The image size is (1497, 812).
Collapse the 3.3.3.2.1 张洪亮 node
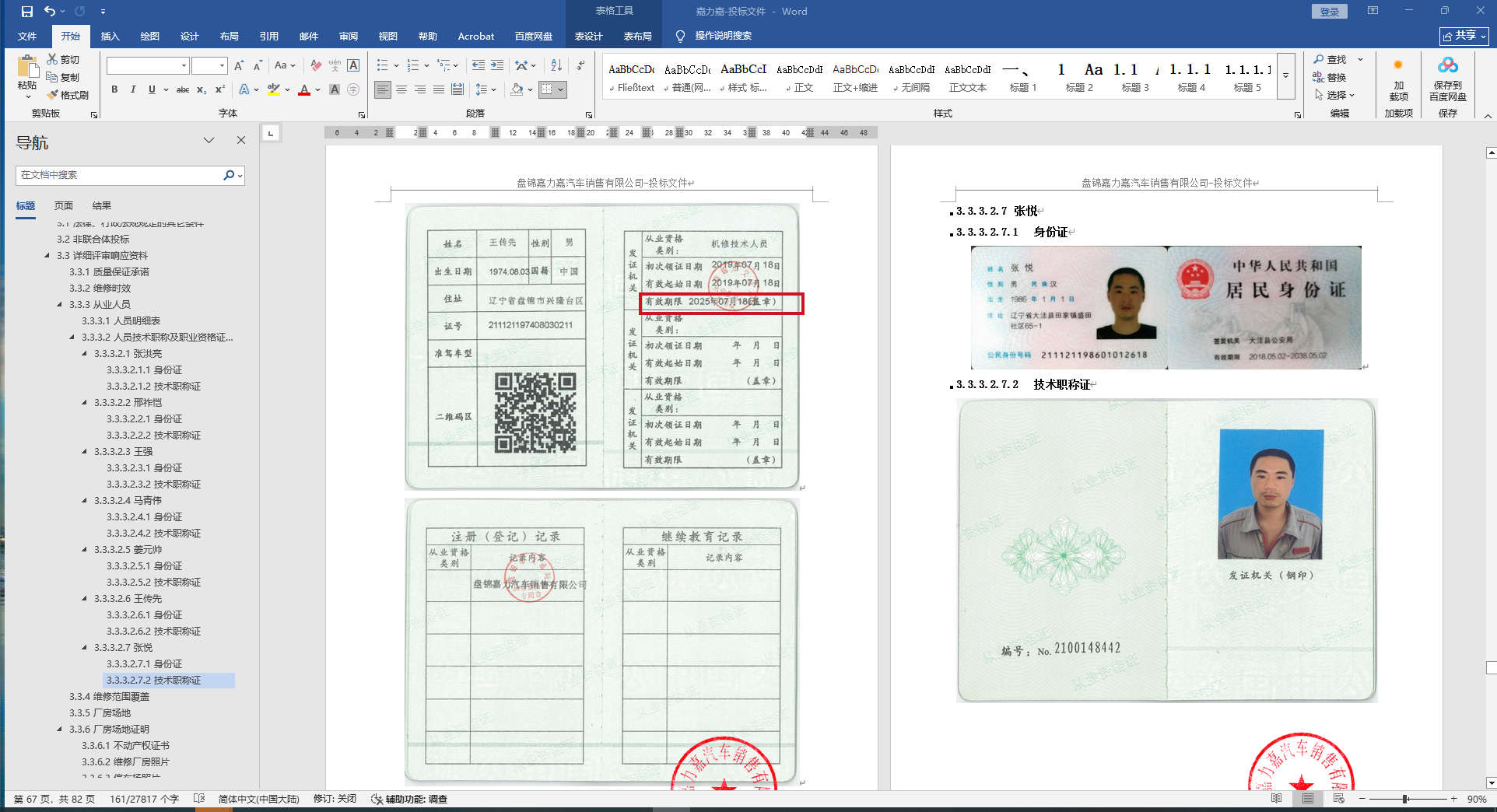click(85, 353)
